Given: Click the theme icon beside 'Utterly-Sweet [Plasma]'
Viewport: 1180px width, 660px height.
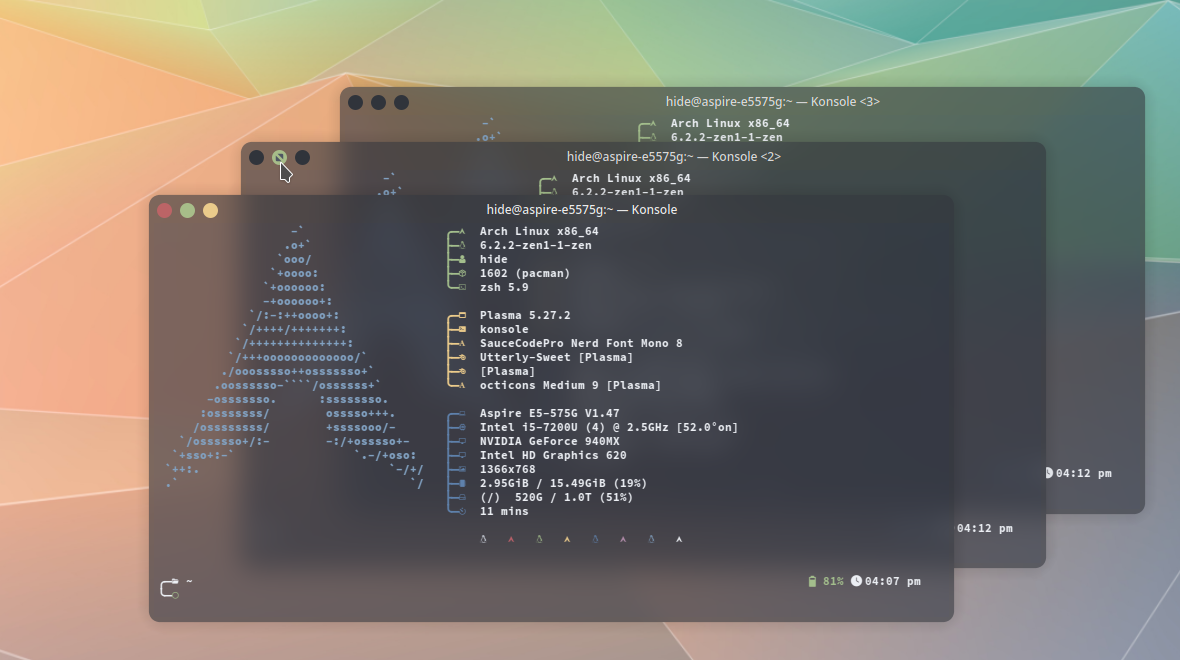Looking at the screenshot, I should (462, 357).
